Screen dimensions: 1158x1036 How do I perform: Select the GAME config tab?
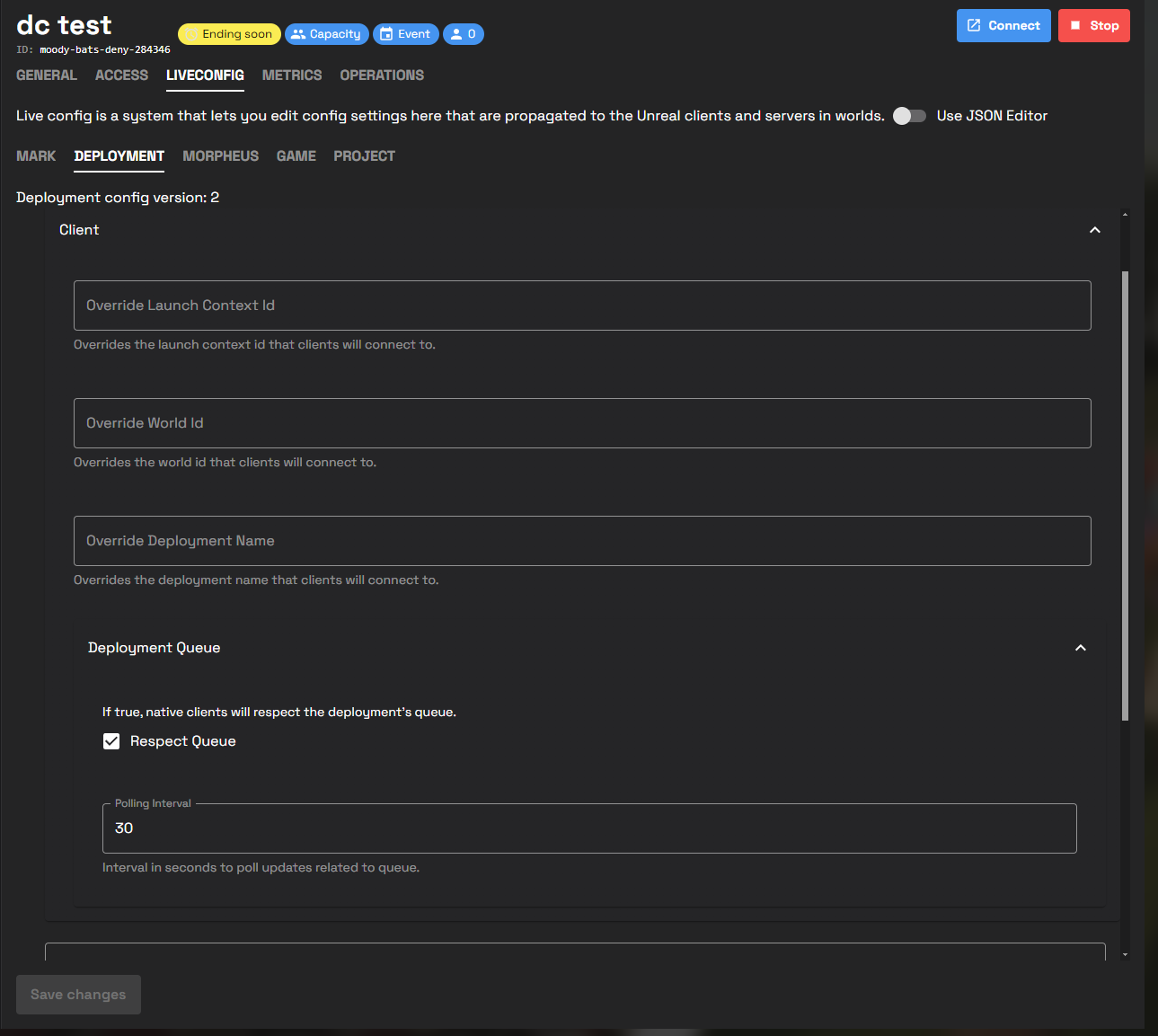tap(296, 156)
